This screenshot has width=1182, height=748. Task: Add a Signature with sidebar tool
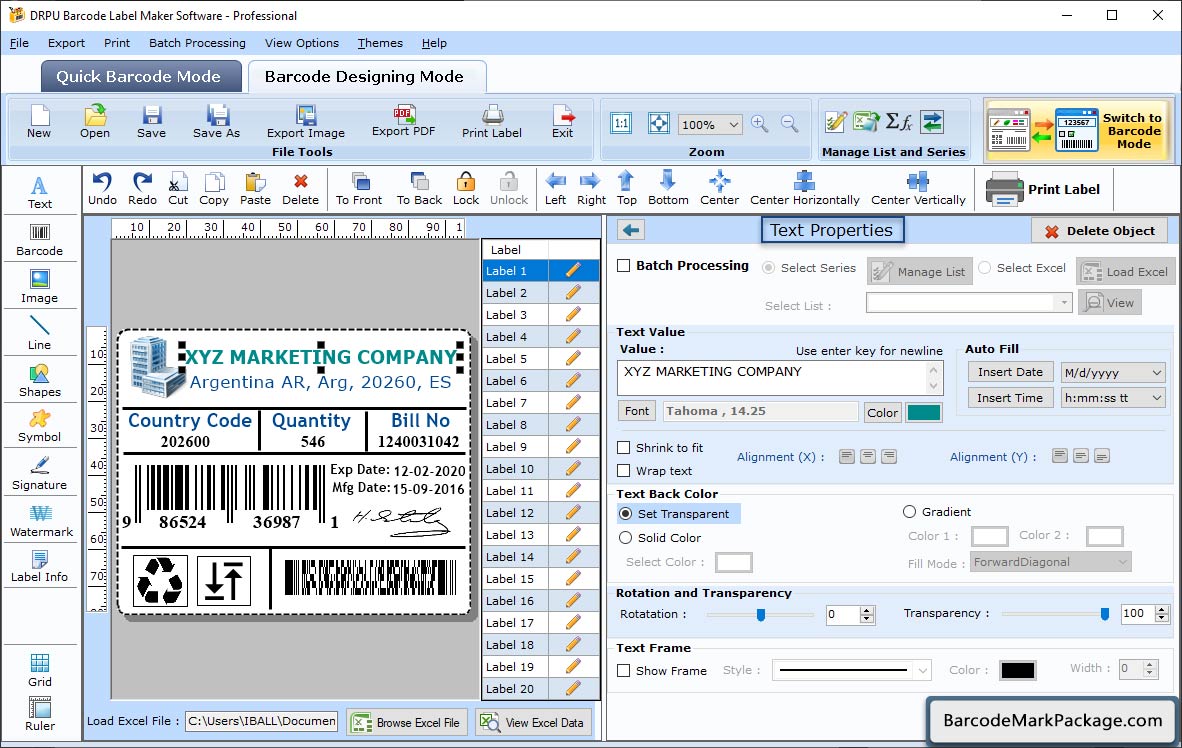coord(39,474)
